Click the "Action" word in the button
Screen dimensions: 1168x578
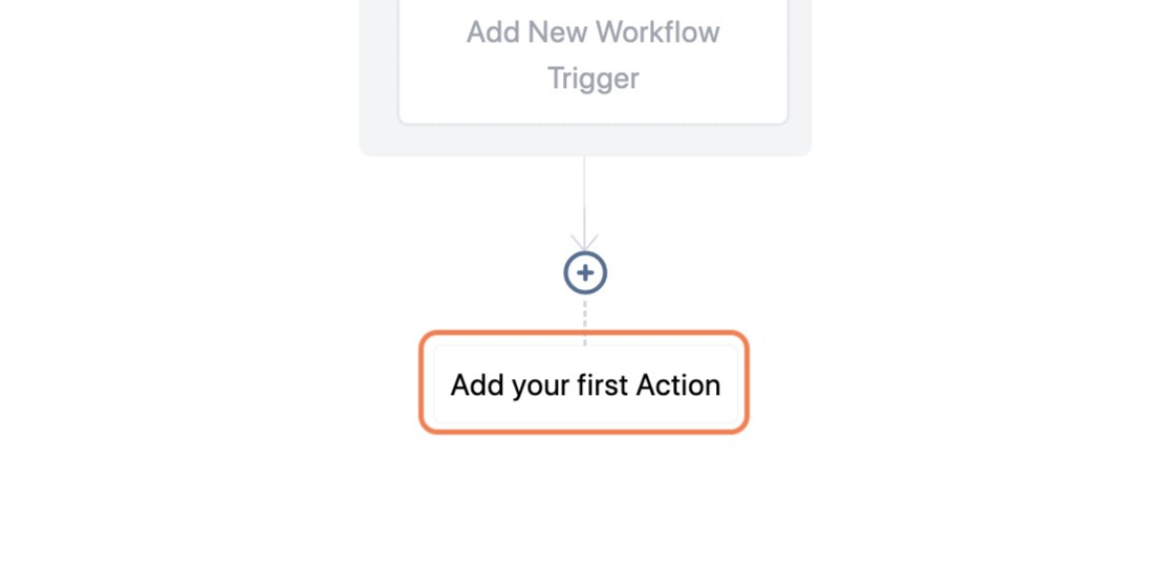(x=679, y=385)
